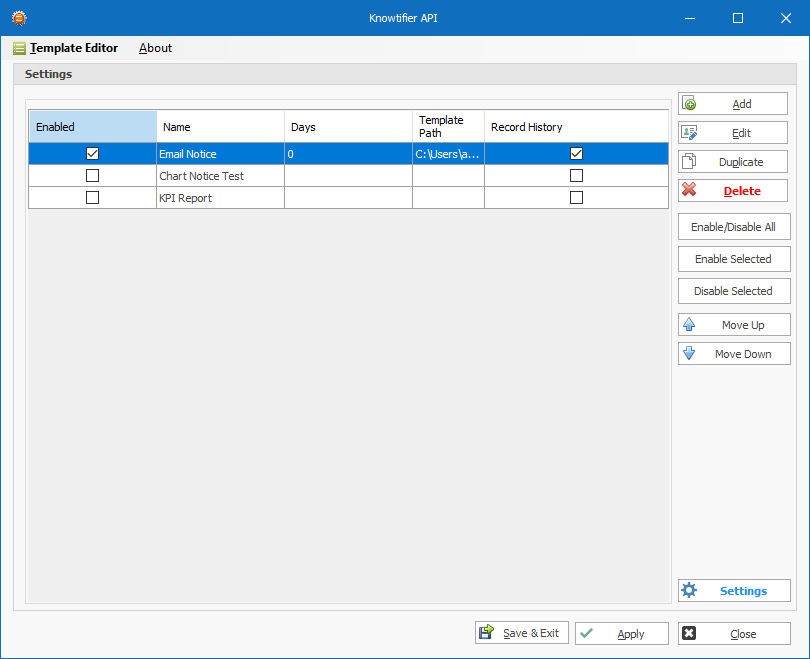This screenshot has width=810, height=659.
Task: Click the Edit button's pencil icon
Action: [x=689, y=133]
